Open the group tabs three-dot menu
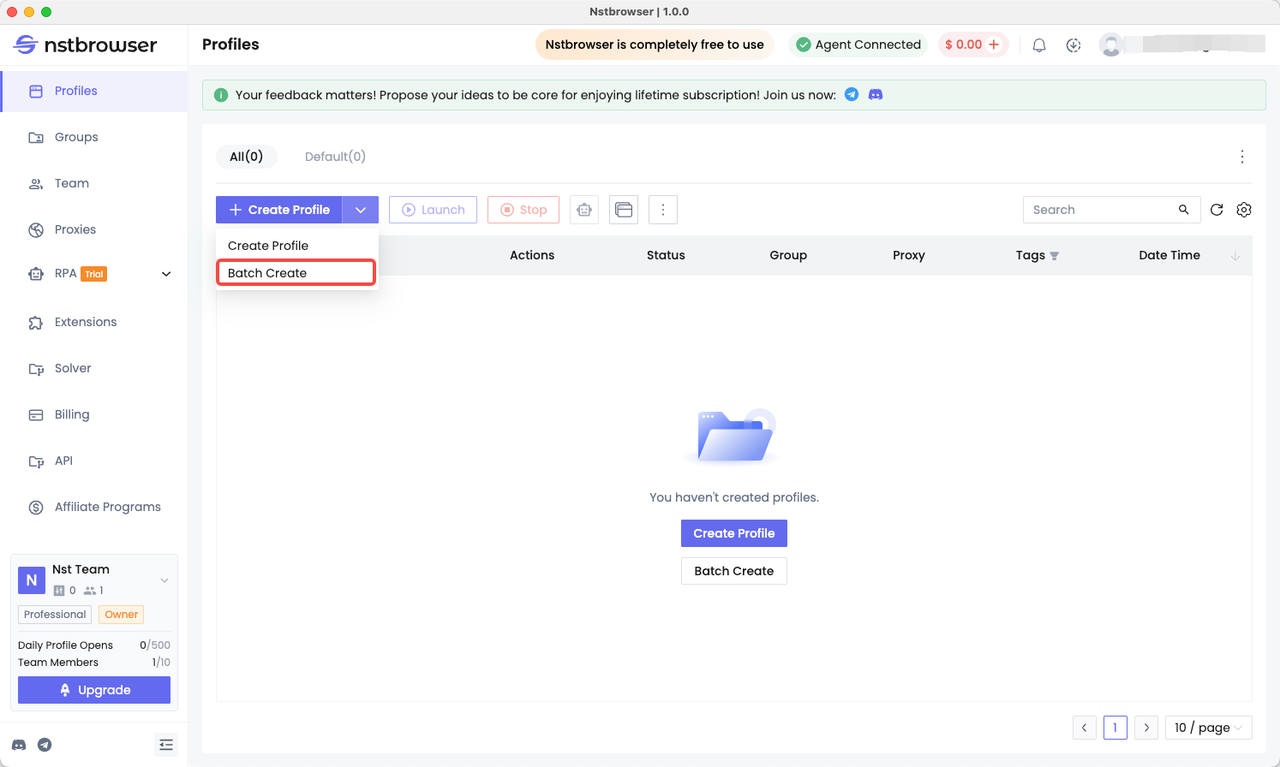This screenshot has width=1280, height=767. pos(1242,157)
